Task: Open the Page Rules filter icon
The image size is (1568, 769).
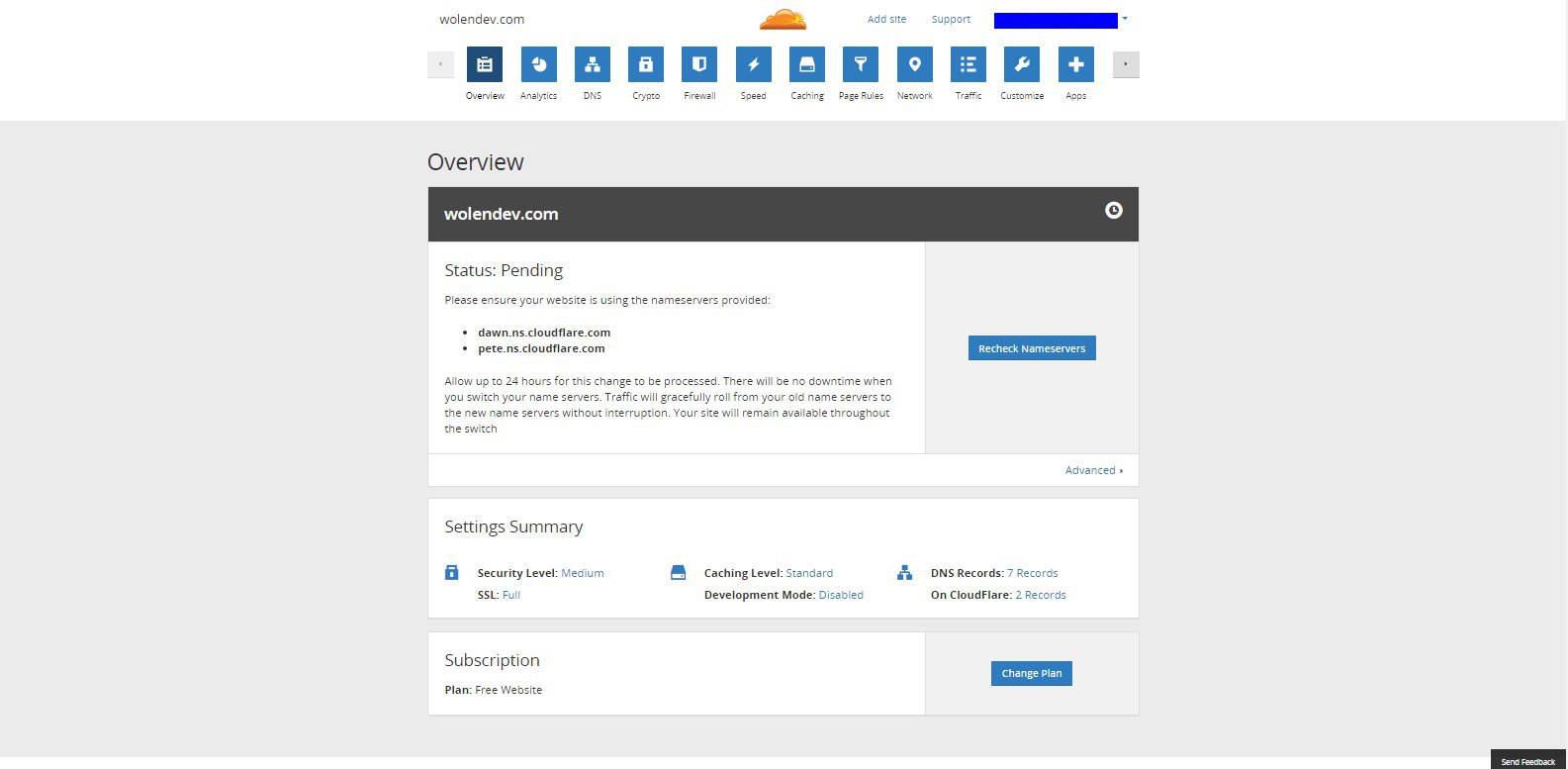Action: pyautogui.click(x=861, y=64)
